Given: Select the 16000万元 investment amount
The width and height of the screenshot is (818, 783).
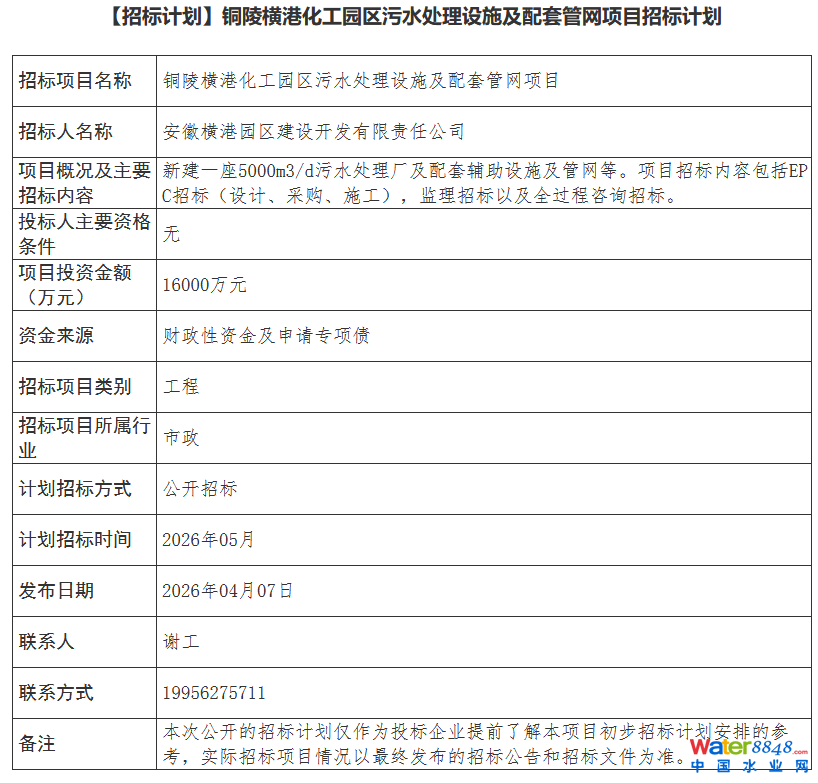Looking at the screenshot, I should 204,285.
